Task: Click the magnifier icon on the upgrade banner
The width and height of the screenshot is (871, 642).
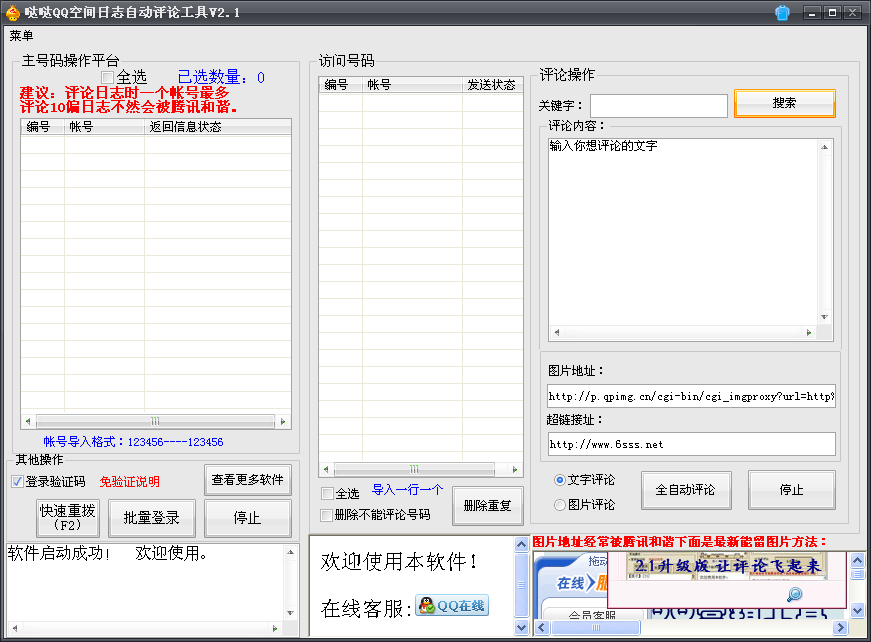Action: pos(795,594)
